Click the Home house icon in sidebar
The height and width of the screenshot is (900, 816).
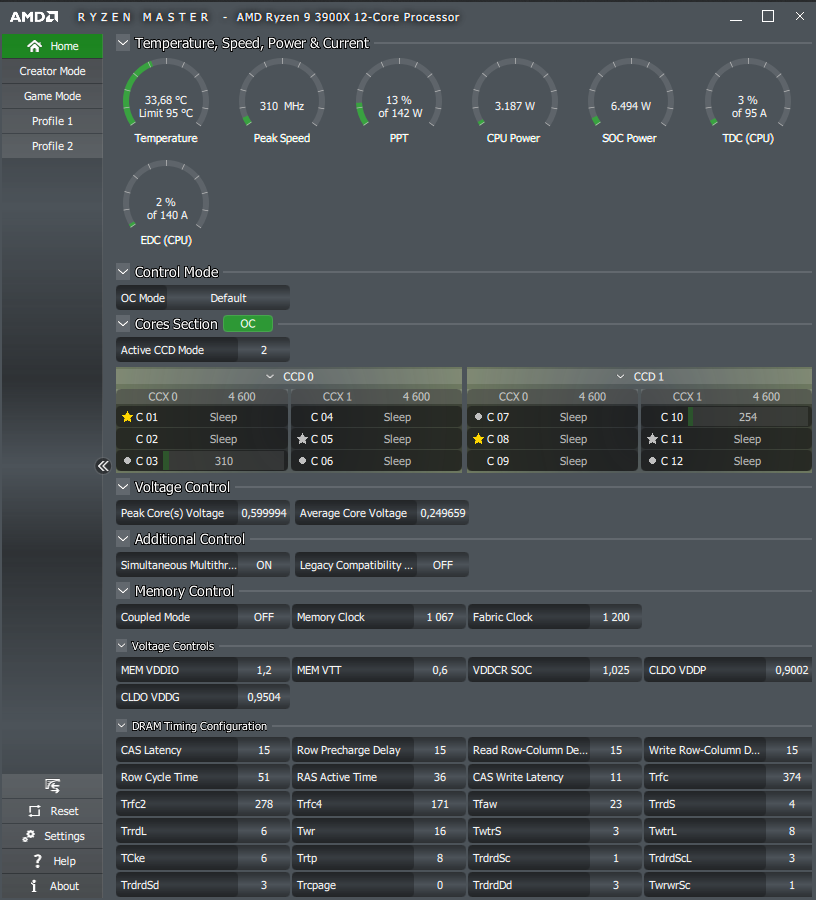34,46
